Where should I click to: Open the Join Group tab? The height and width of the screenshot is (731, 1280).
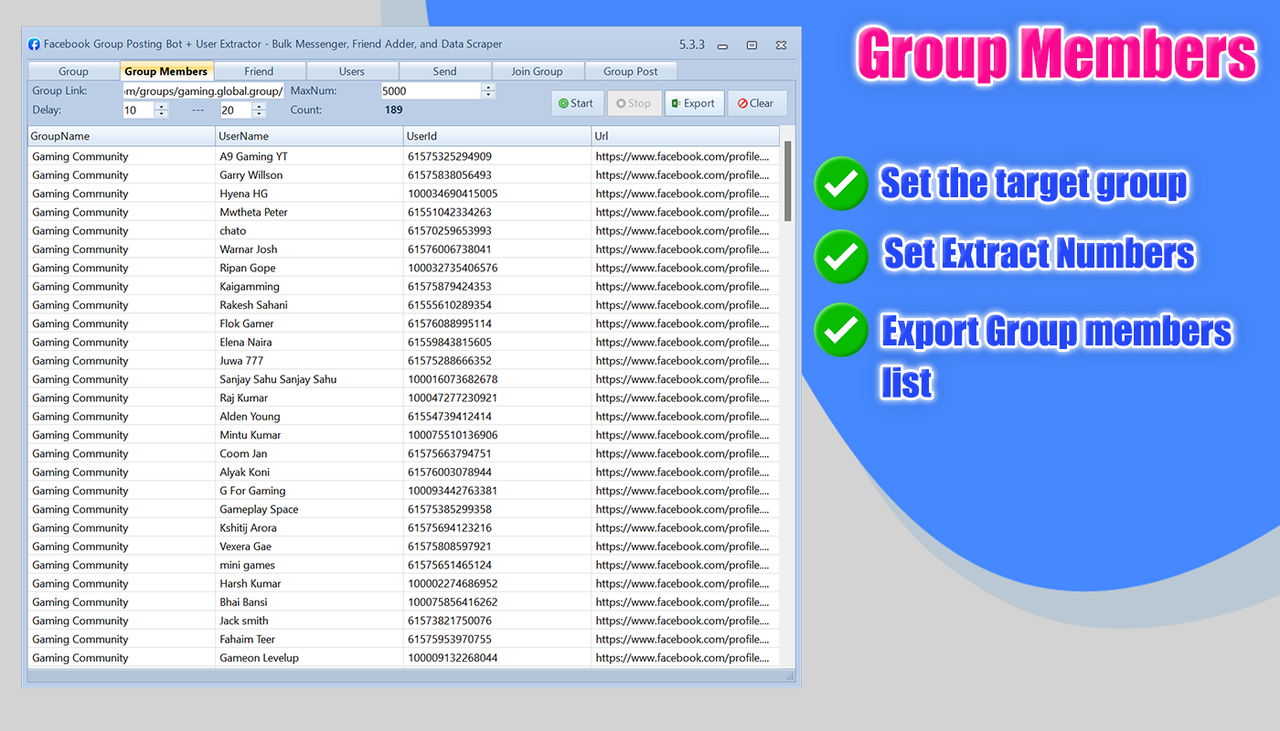[537, 71]
